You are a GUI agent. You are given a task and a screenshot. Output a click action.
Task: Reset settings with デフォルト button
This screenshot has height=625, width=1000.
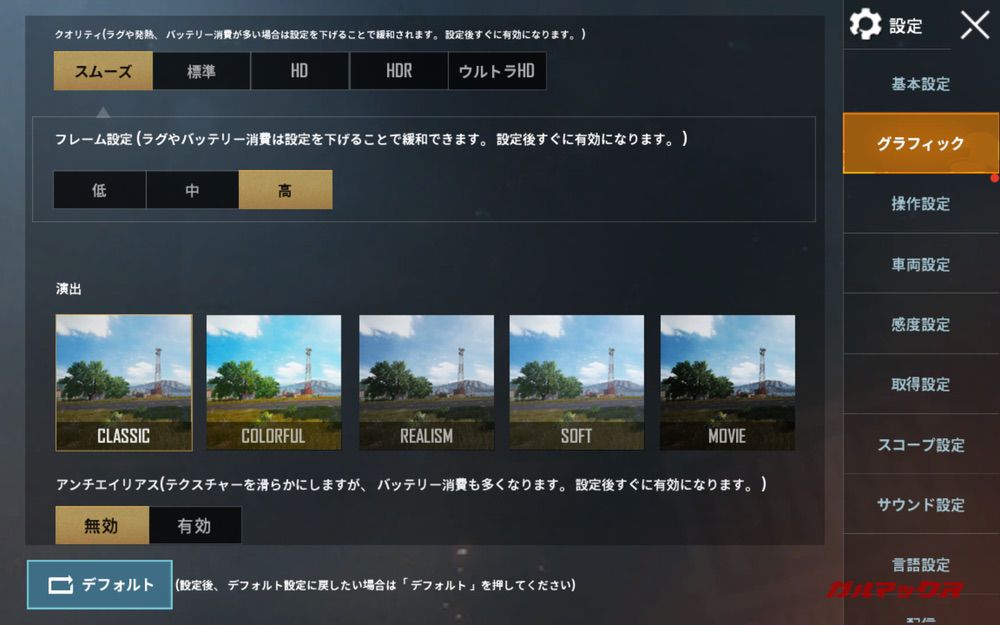[x=99, y=584]
